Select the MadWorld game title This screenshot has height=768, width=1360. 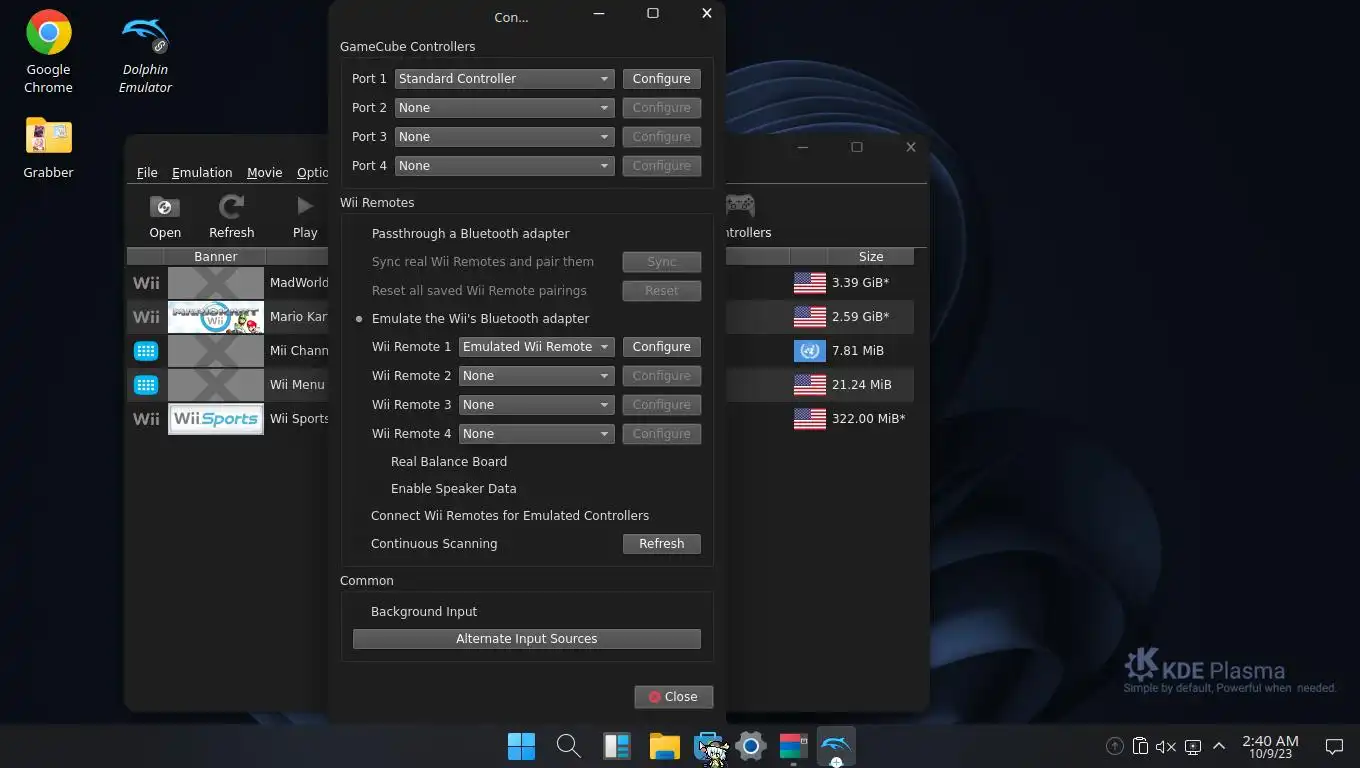click(x=298, y=283)
